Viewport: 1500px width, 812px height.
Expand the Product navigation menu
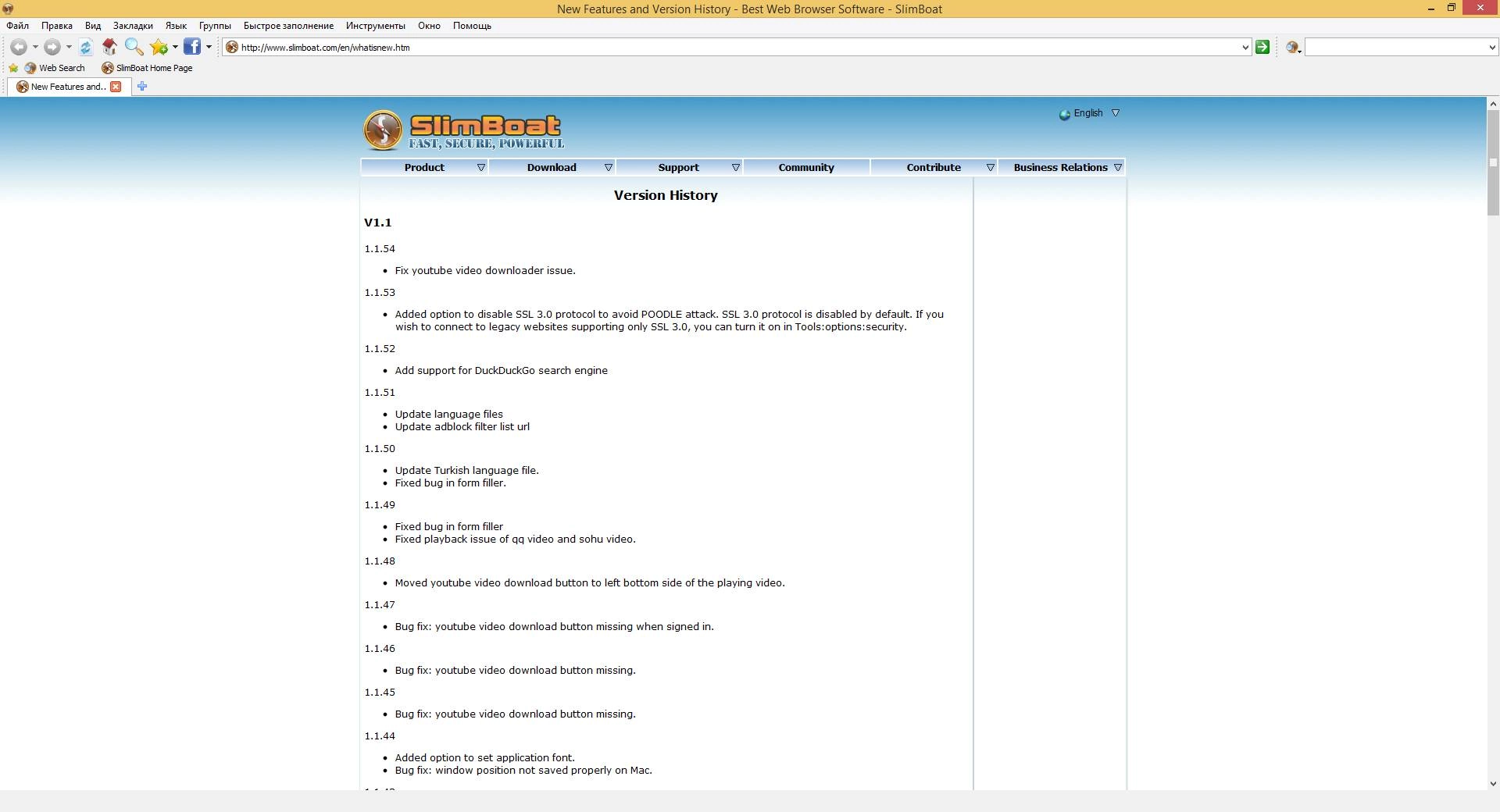pos(481,168)
